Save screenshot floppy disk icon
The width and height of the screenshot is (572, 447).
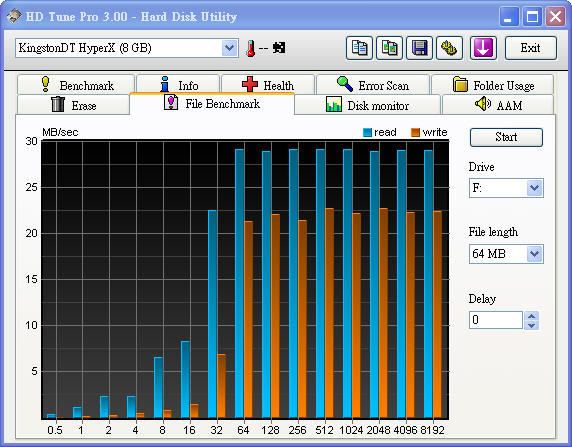click(x=420, y=48)
